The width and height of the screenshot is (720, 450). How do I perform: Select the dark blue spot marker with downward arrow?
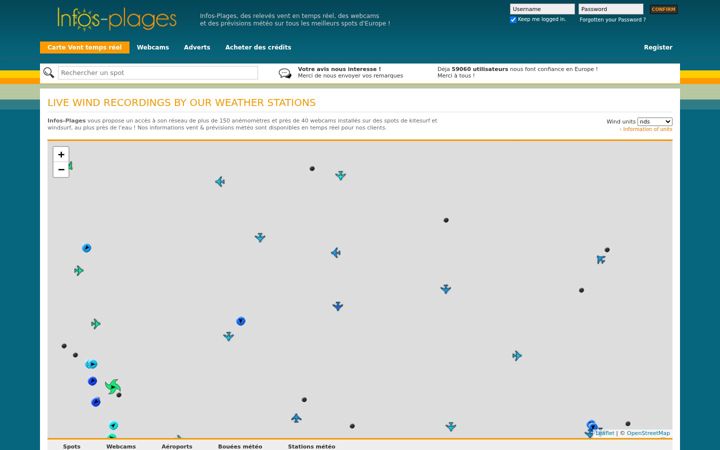pos(241,321)
